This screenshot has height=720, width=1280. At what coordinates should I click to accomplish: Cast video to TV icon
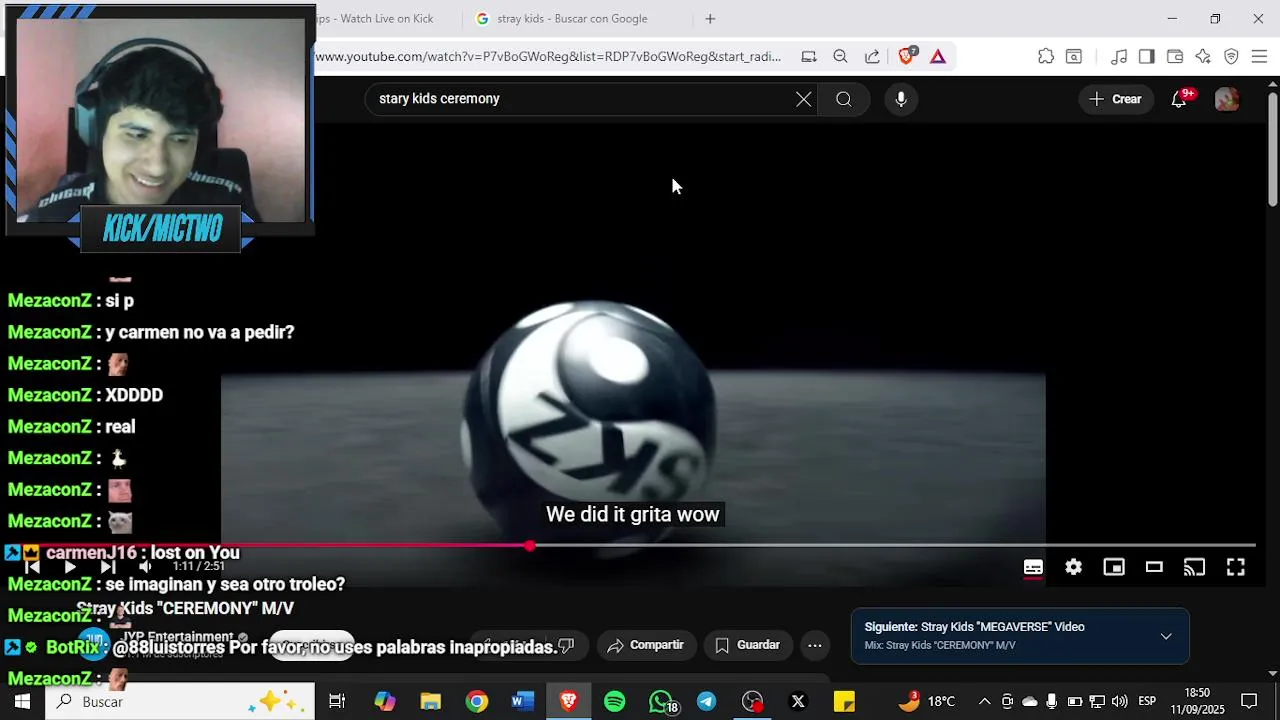[1195, 567]
